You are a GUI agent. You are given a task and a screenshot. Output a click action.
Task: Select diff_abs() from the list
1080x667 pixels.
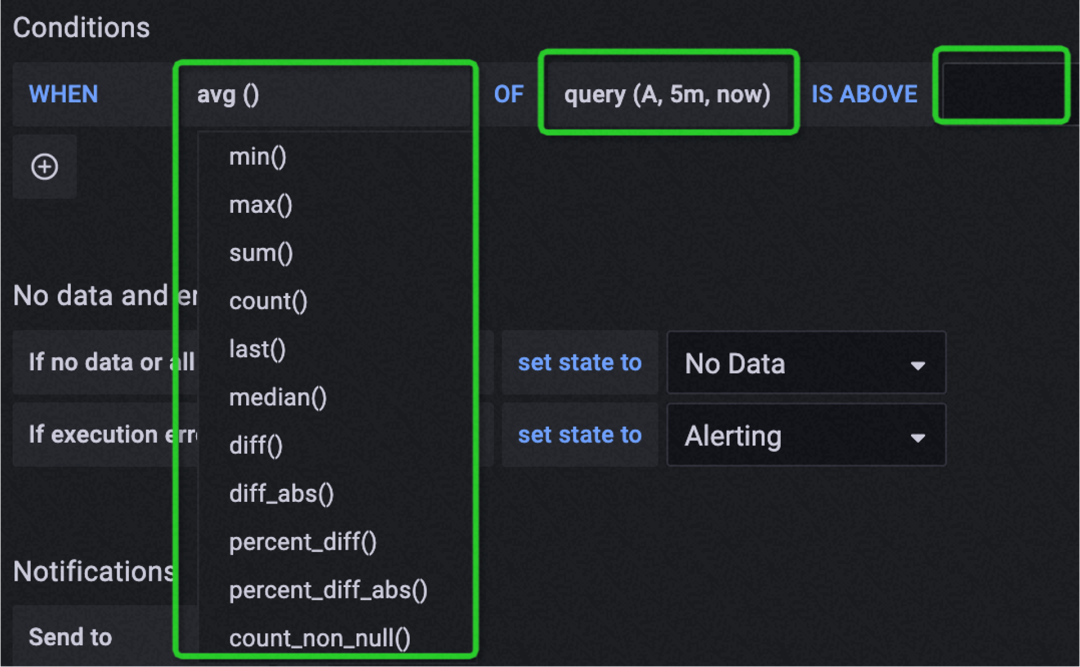(281, 493)
